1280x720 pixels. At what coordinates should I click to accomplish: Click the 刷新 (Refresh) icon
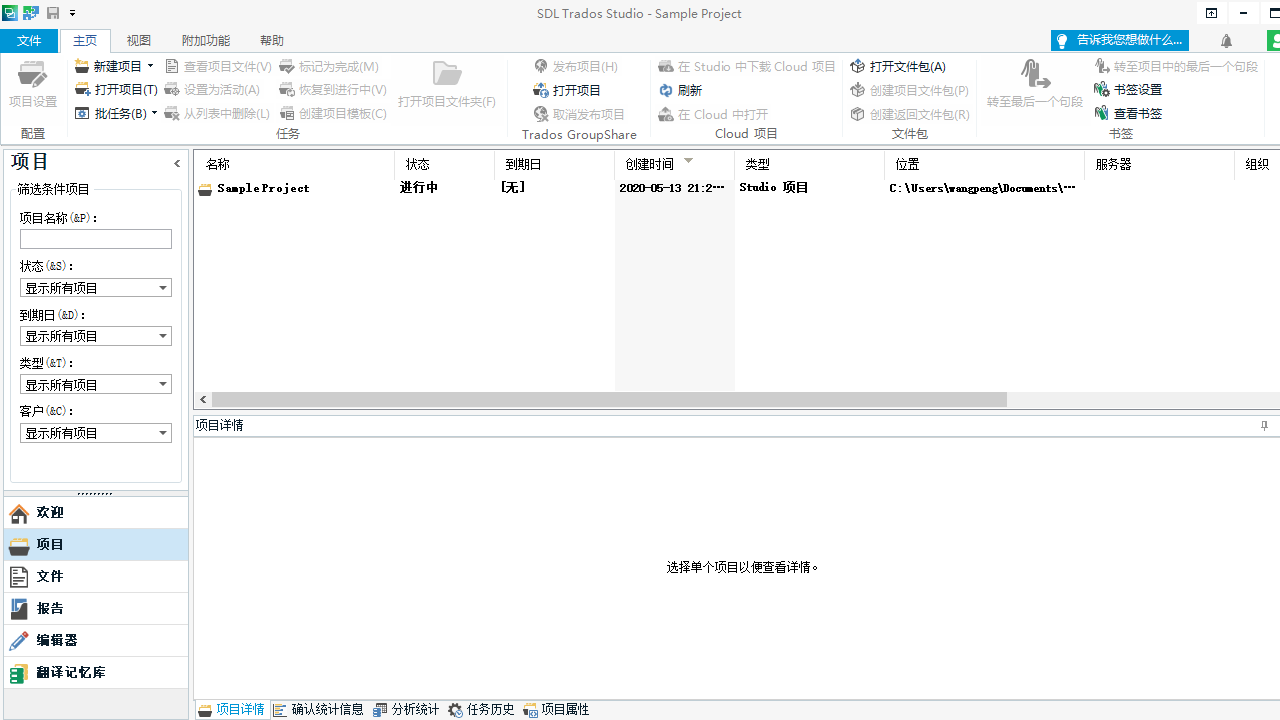tap(665, 90)
